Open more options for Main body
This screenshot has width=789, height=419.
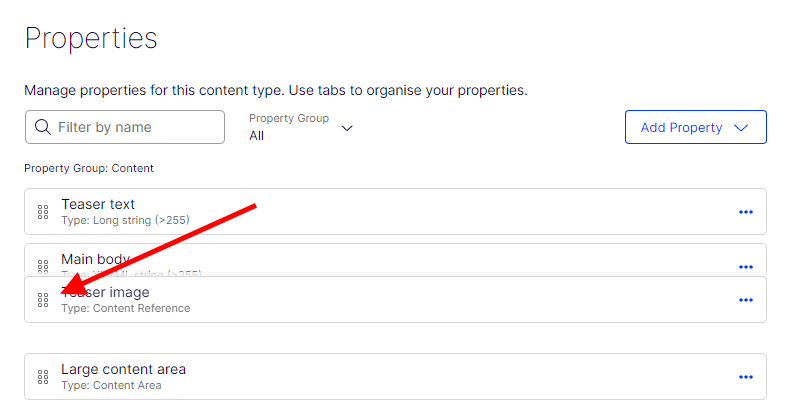coord(745,267)
